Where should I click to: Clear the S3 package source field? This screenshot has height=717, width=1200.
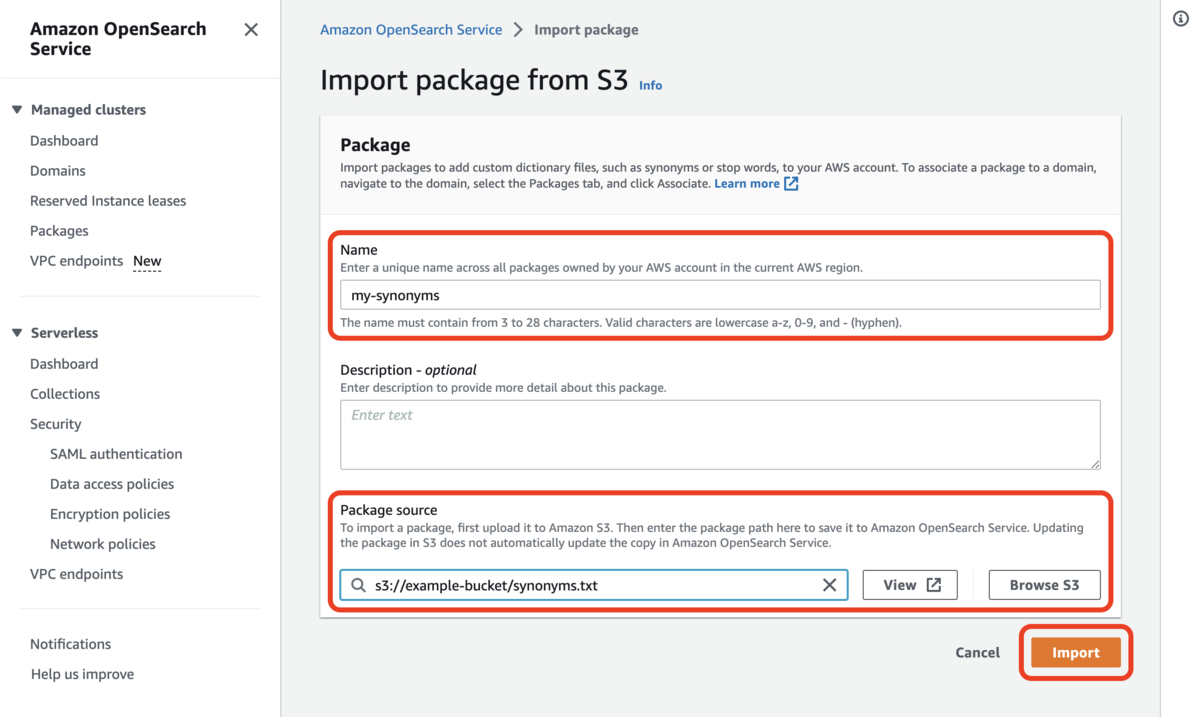coord(829,585)
